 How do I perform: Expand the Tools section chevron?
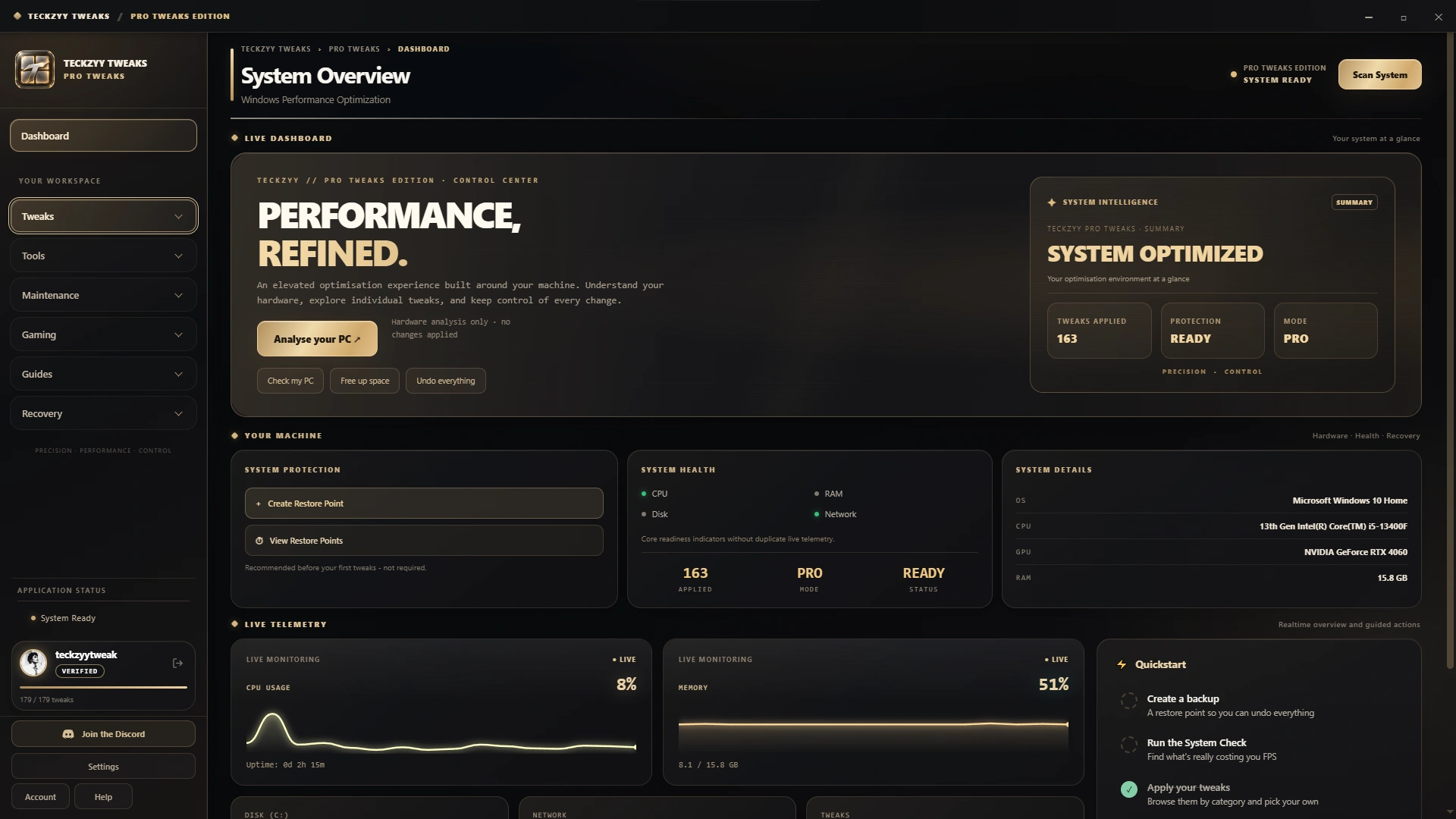pos(178,256)
